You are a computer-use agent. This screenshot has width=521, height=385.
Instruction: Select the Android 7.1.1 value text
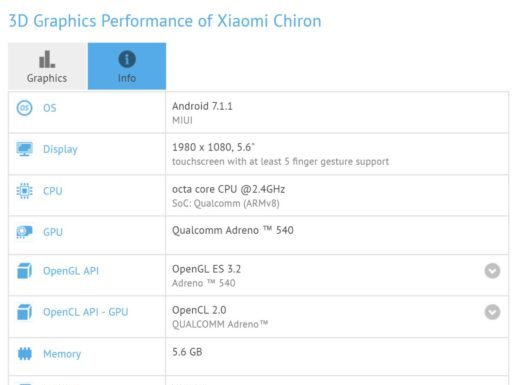coord(202,106)
